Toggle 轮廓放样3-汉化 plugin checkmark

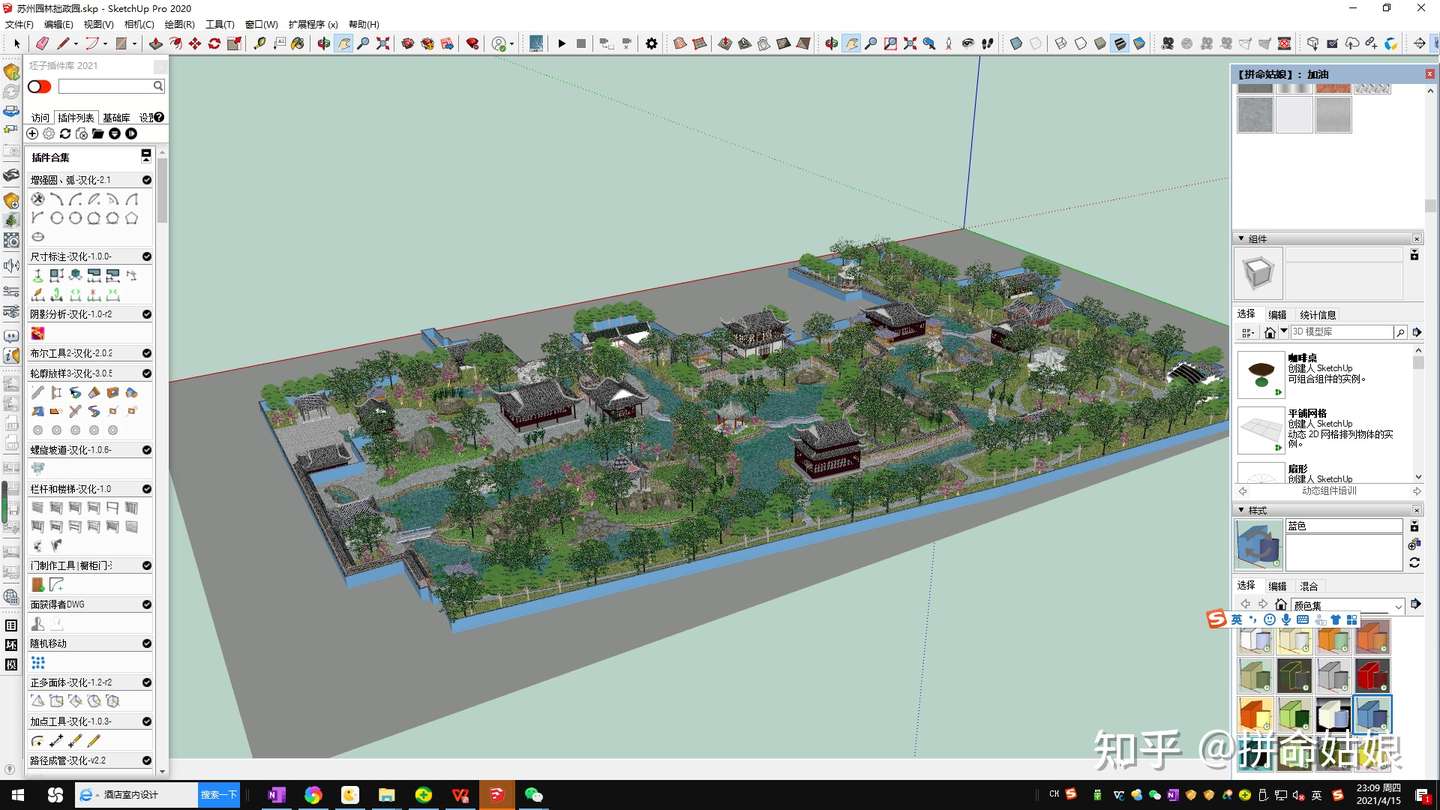click(x=147, y=373)
